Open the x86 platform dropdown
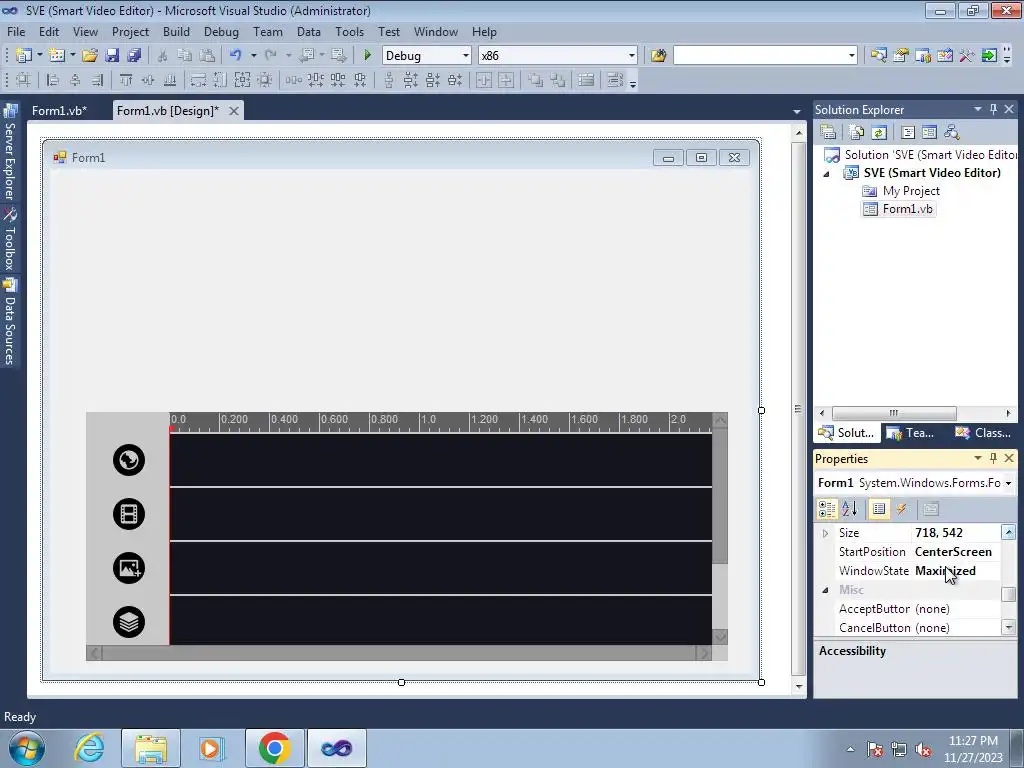The image size is (1024, 768). pyautogui.click(x=632, y=56)
